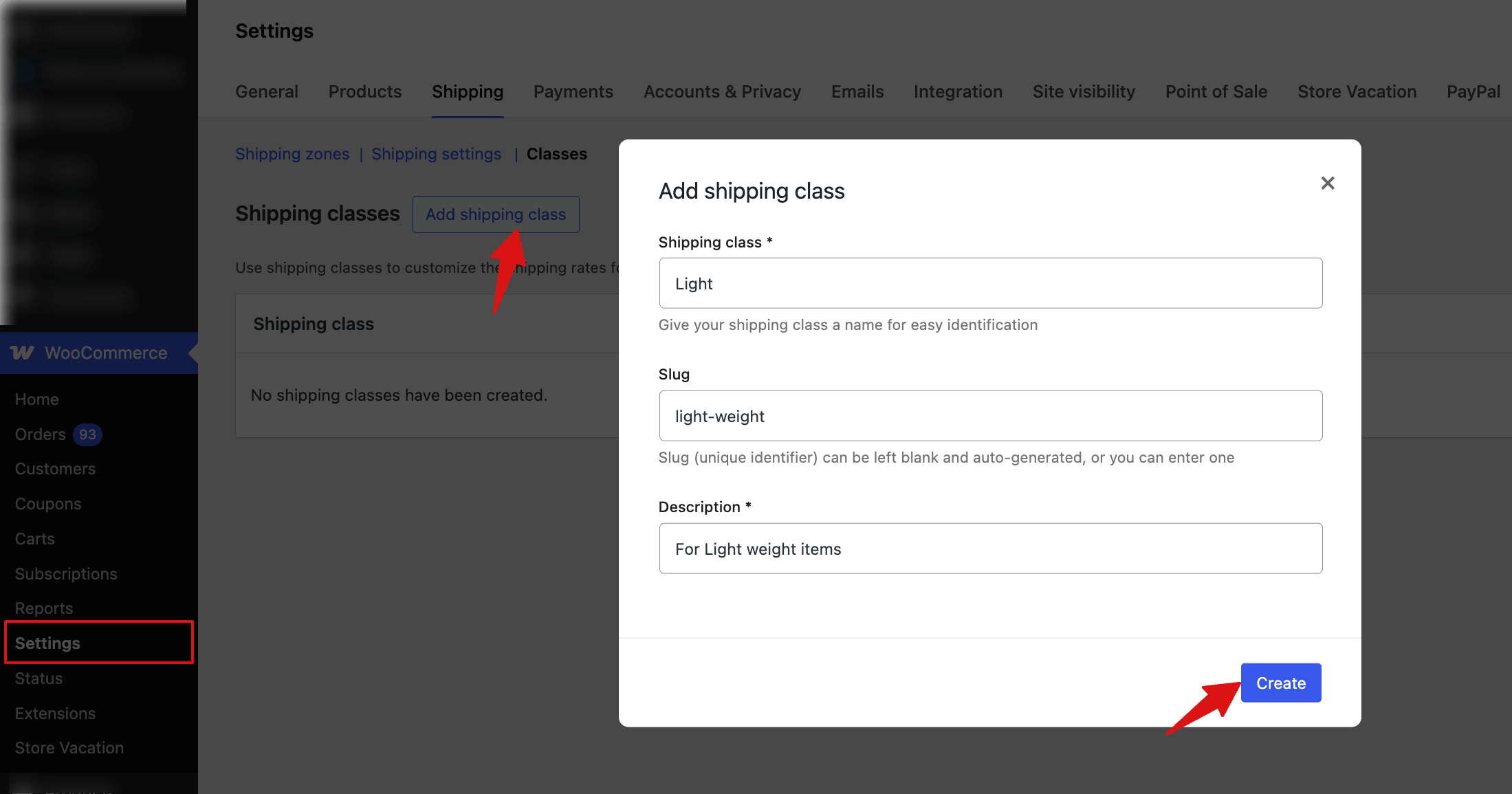Click the Slug input field
Image resolution: width=1512 pixels, height=794 pixels.
[x=990, y=415]
